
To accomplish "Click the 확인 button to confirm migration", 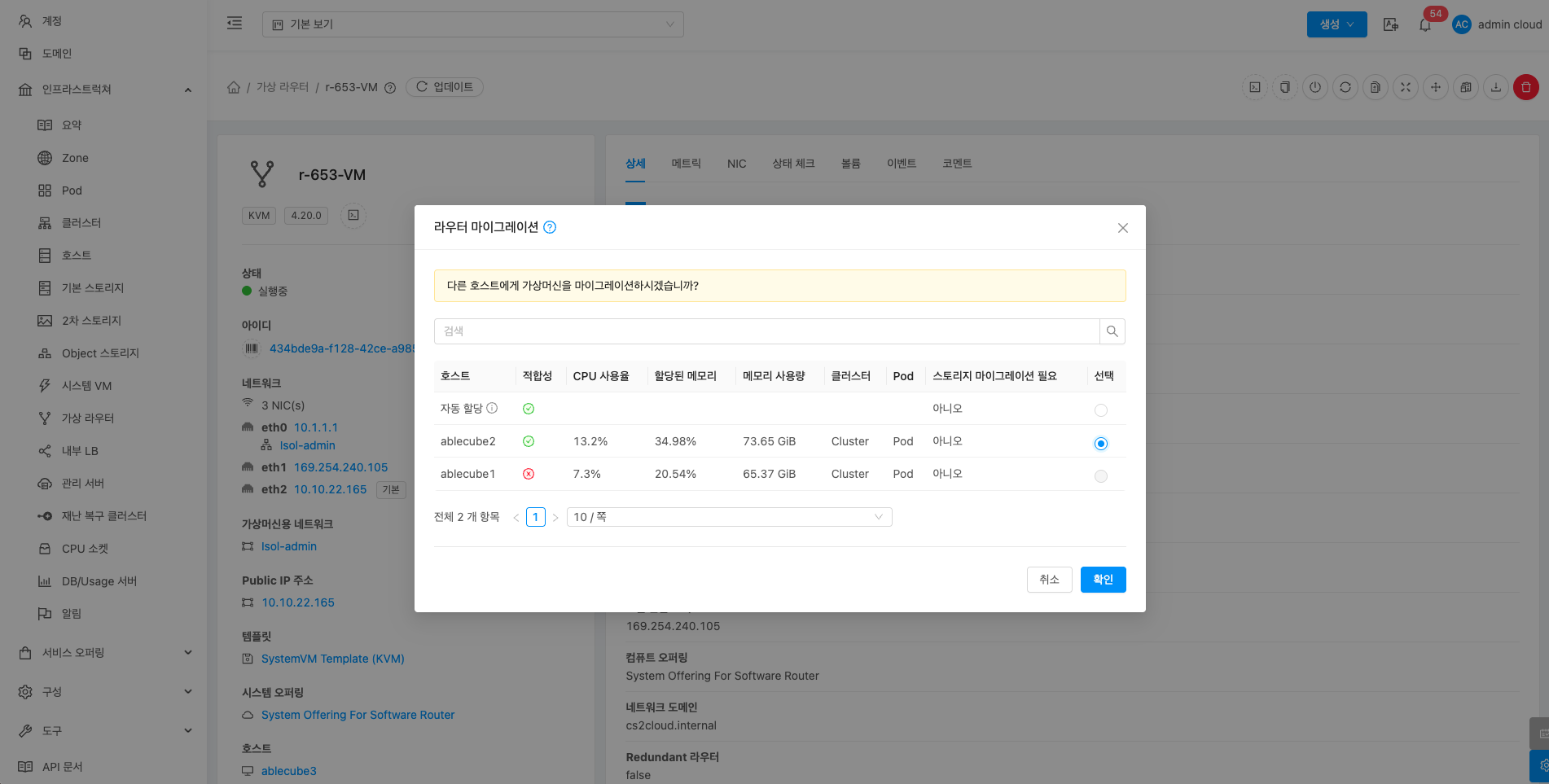I will pos(1103,580).
